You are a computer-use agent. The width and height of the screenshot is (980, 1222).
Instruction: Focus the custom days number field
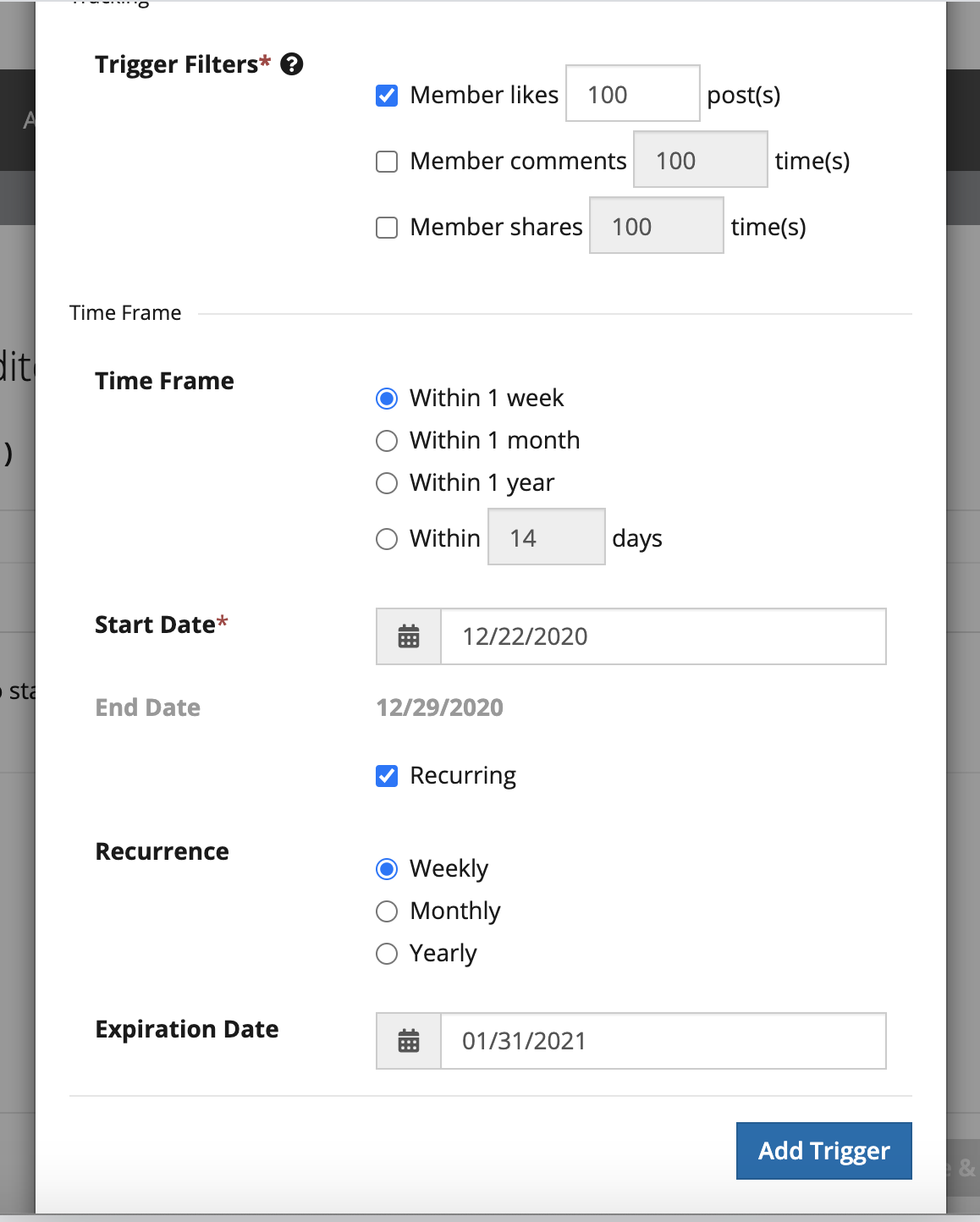coord(547,537)
